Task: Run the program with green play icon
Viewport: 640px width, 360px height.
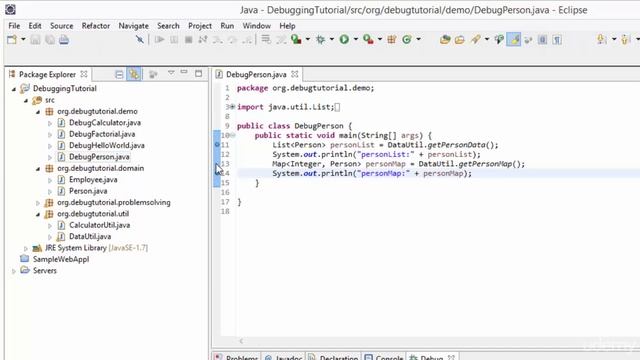Action: 344,40
